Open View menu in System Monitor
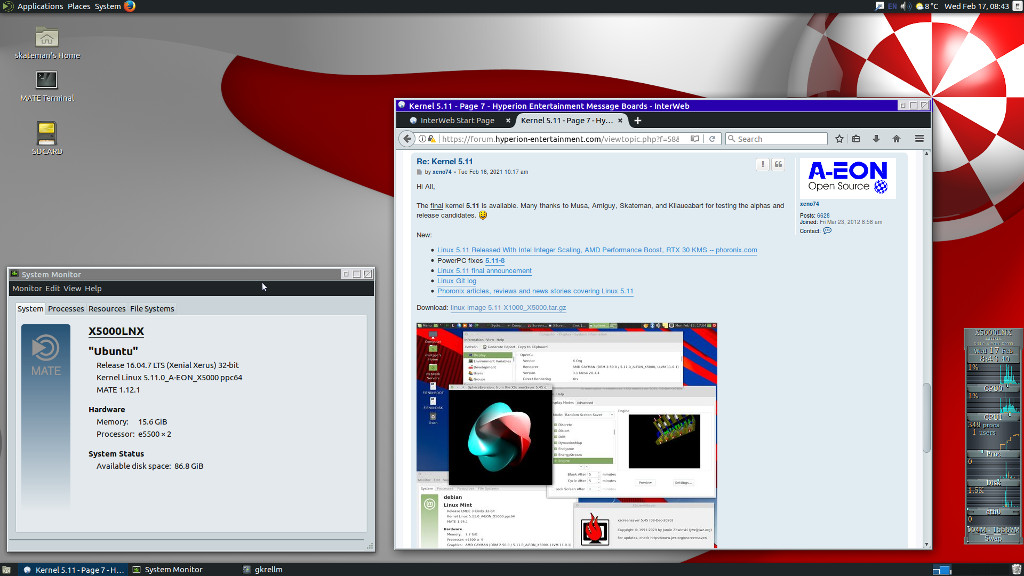 point(72,288)
